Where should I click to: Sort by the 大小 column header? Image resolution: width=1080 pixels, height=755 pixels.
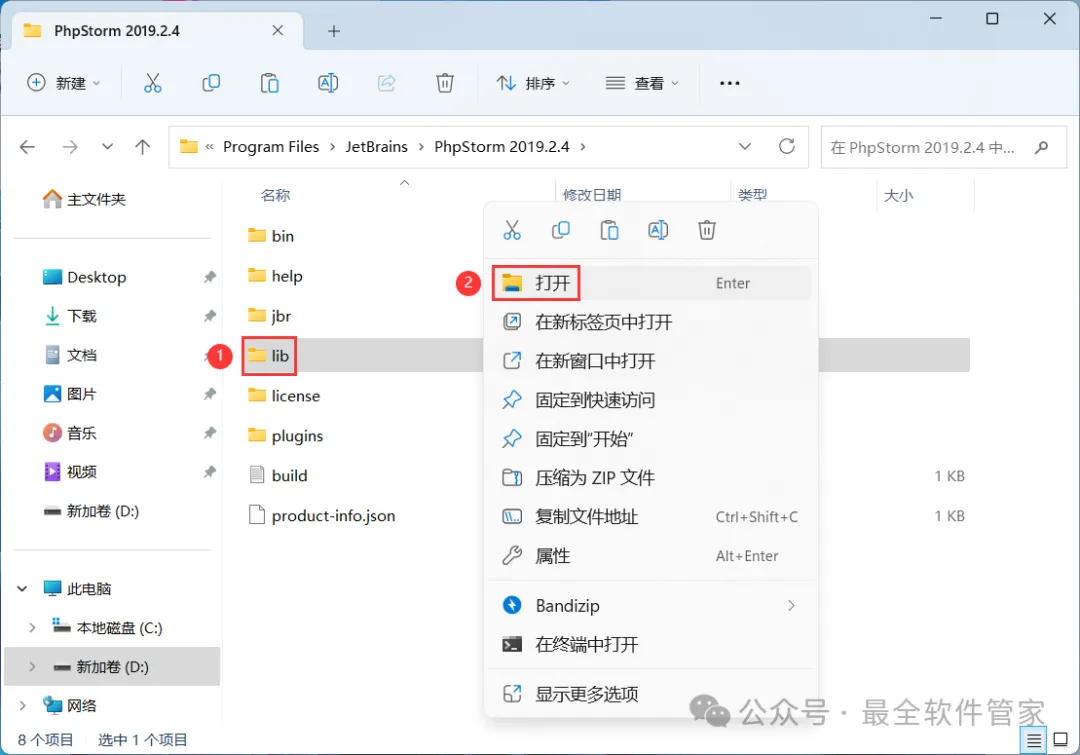(x=898, y=196)
